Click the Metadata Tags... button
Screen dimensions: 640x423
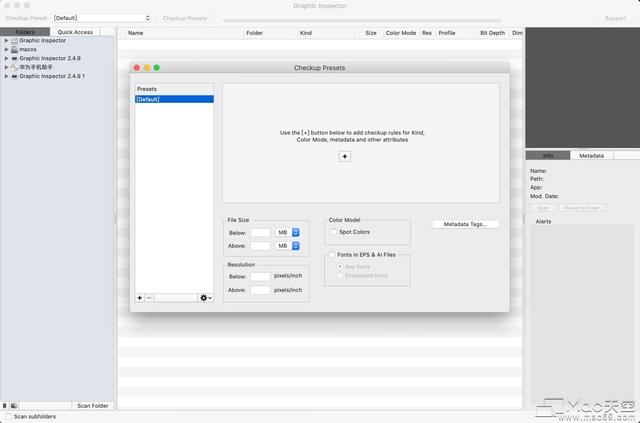[x=465, y=224]
